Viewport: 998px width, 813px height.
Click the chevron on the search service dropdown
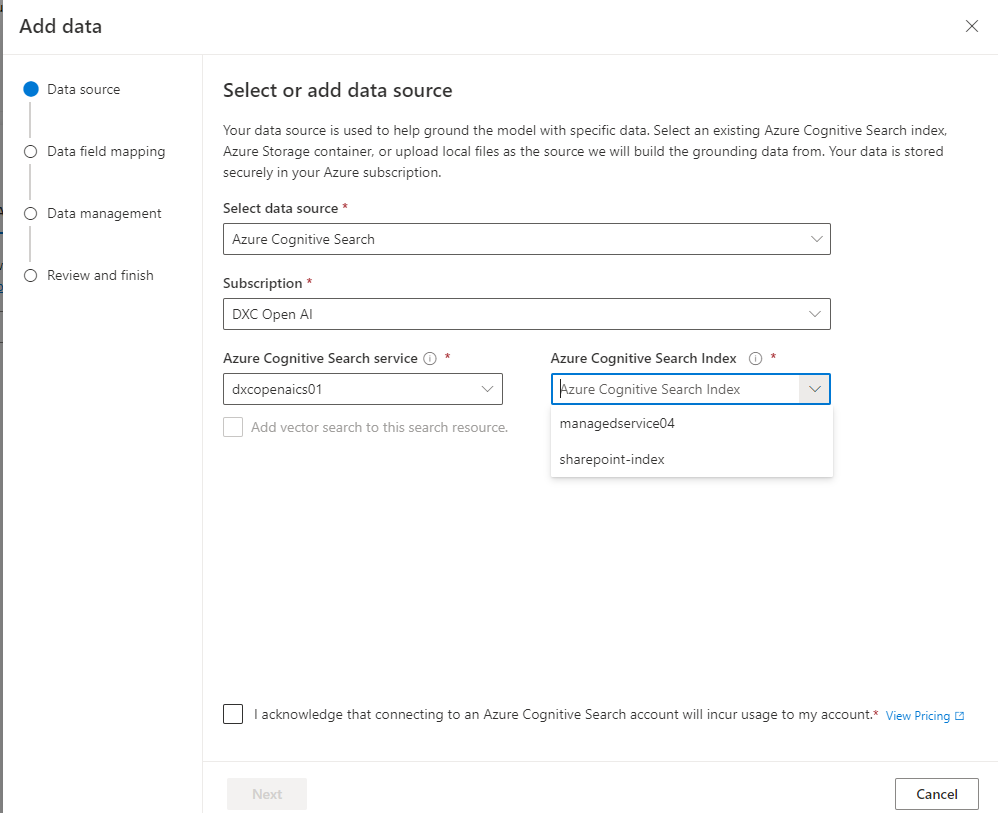click(488, 389)
